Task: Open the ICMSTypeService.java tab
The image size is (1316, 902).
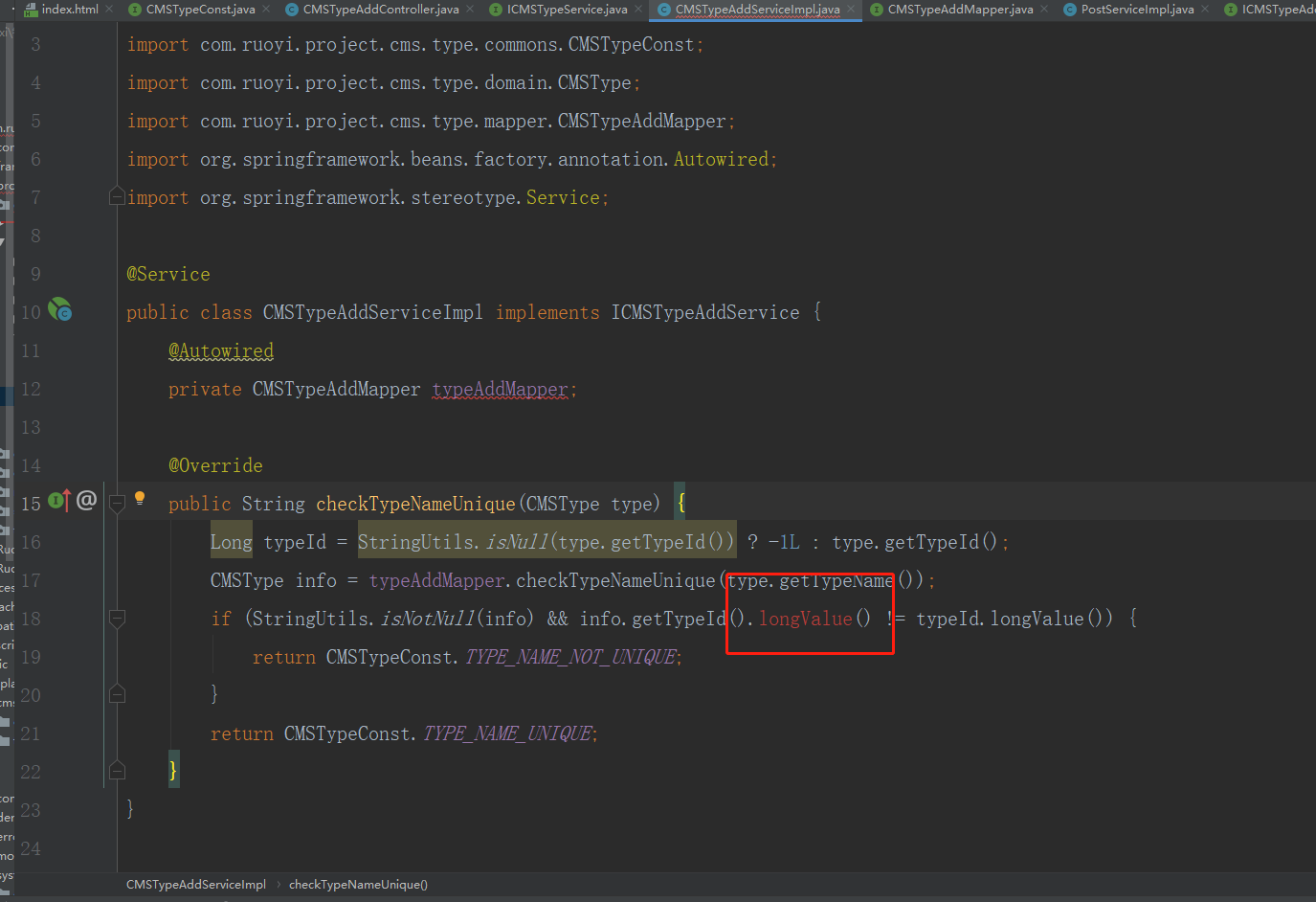Action: coord(567,10)
